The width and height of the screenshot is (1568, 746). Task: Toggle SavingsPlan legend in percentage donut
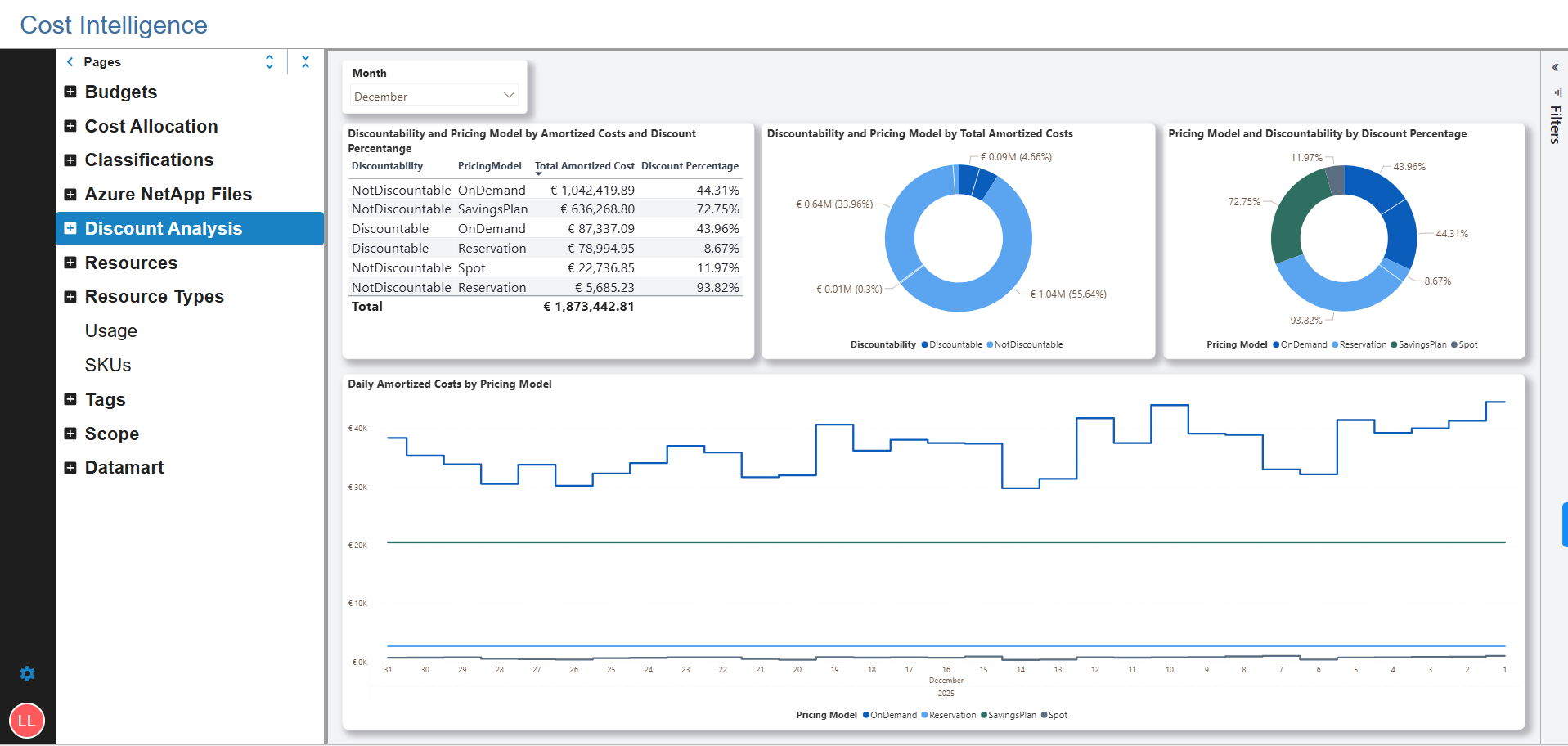1419,345
